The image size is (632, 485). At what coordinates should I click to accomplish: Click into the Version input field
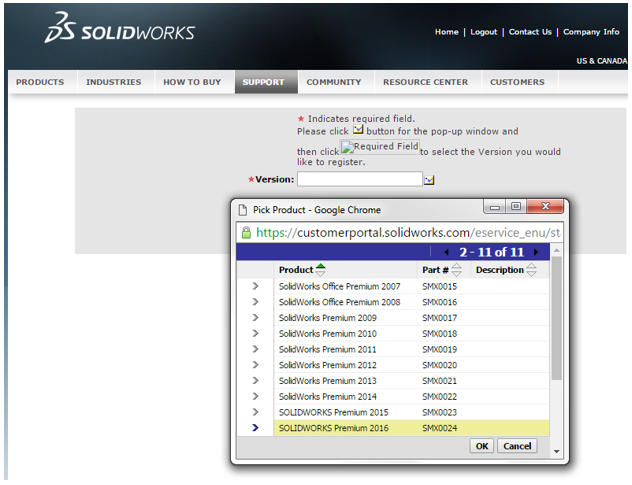pyautogui.click(x=360, y=179)
